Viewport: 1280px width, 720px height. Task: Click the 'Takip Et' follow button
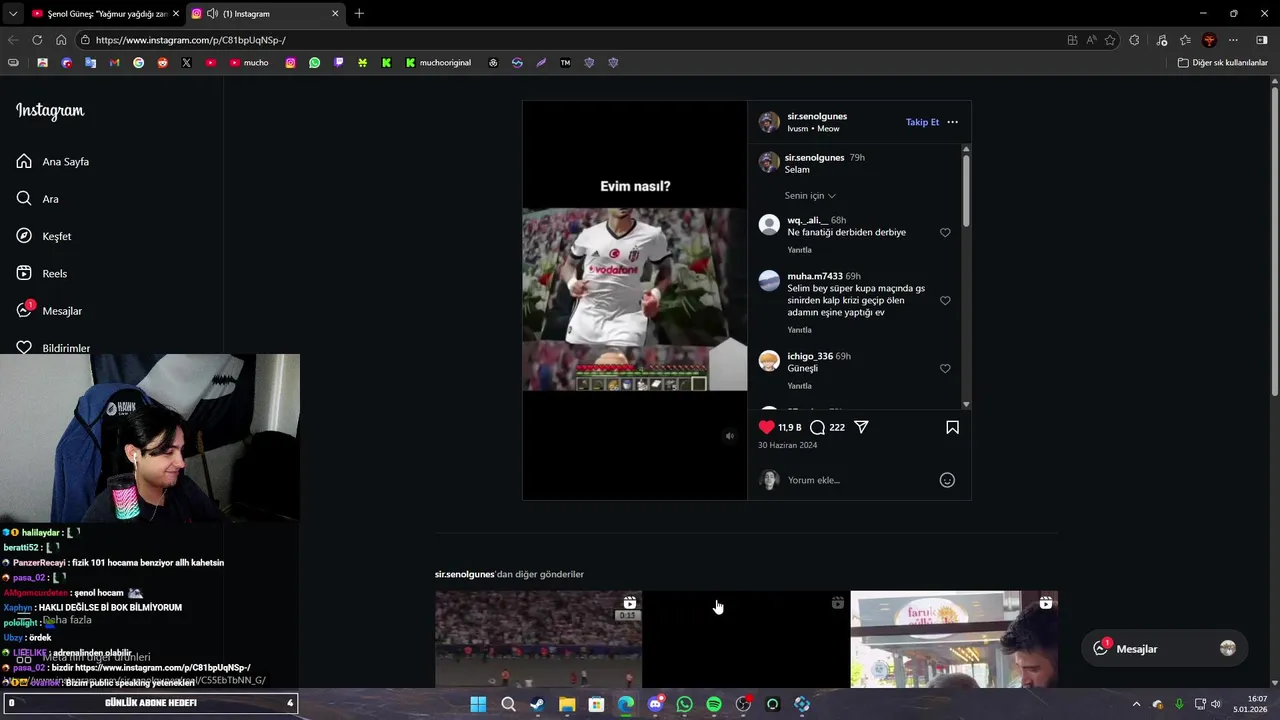(922, 122)
